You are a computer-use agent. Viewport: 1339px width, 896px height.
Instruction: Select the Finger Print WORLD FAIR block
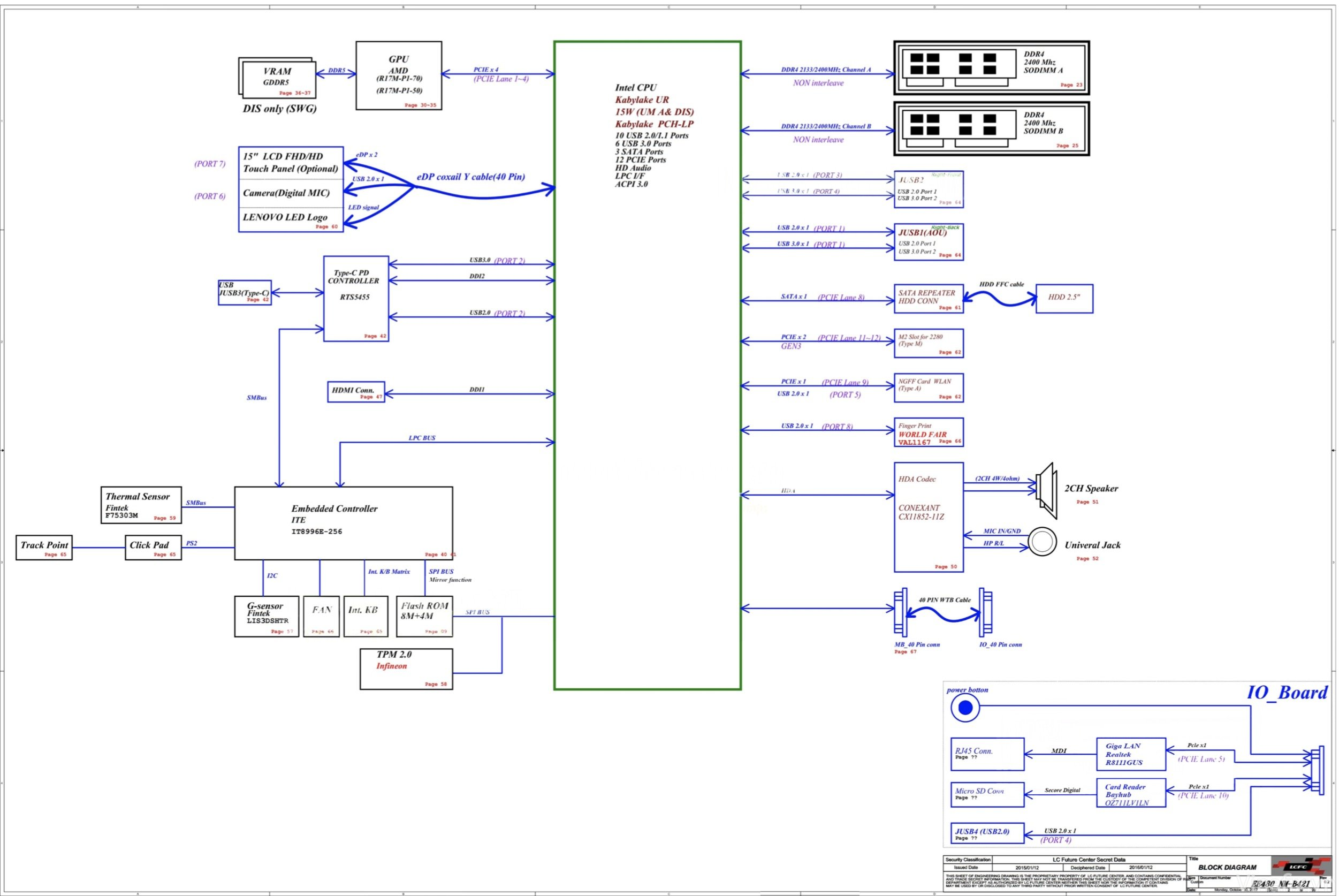929,432
